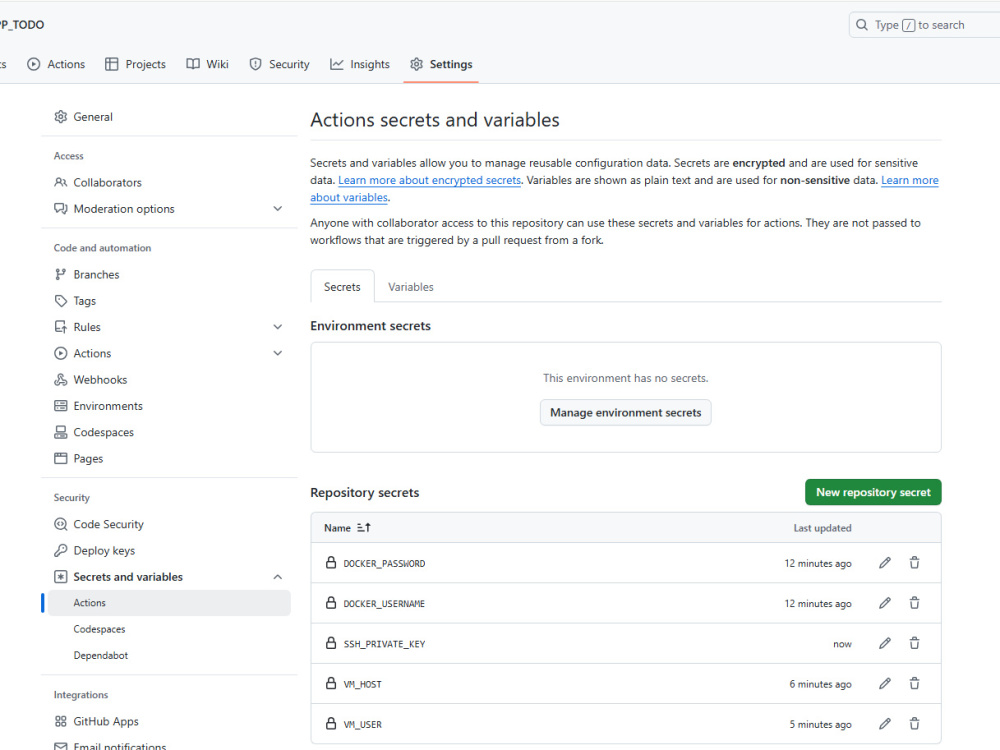Delete the DOCKER_USERNAME secret via its trash icon
Image resolution: width=1000 pixels, height=750 pixels.
(915, 603)
